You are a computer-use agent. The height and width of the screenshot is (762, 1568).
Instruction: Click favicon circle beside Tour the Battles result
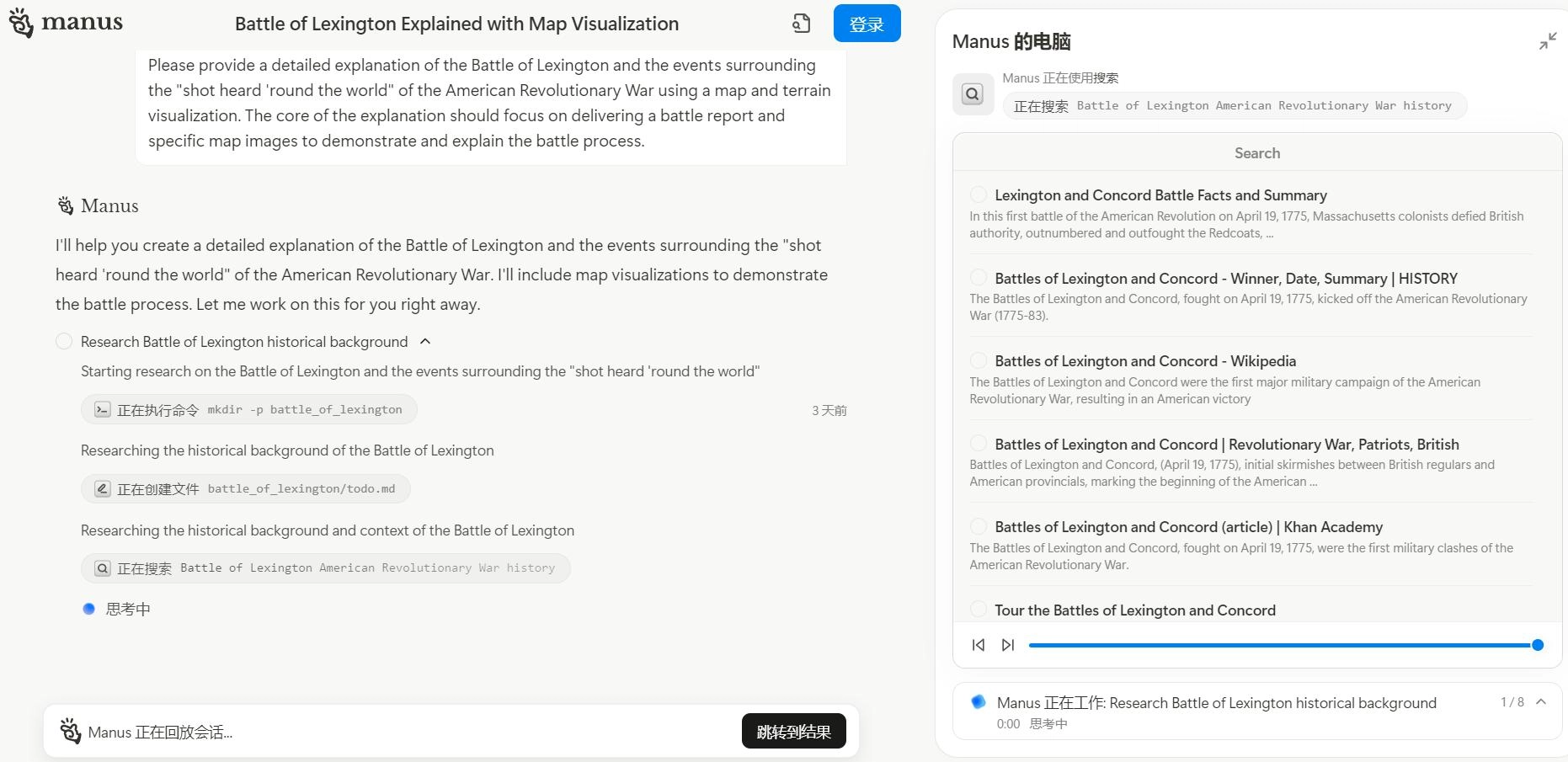pos(978,610)
